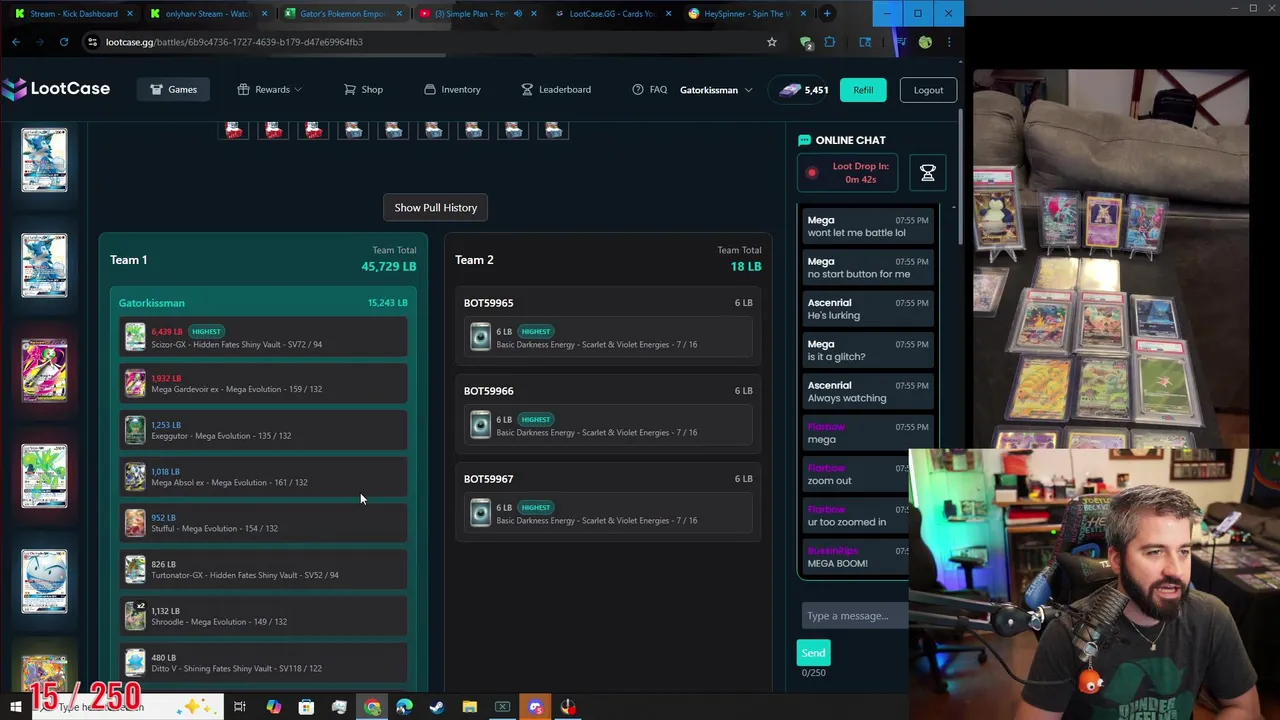The width and height of the screenshot is (1280, 720).
Task: Click the browser back arrow
Action: [x=16, y=42]
